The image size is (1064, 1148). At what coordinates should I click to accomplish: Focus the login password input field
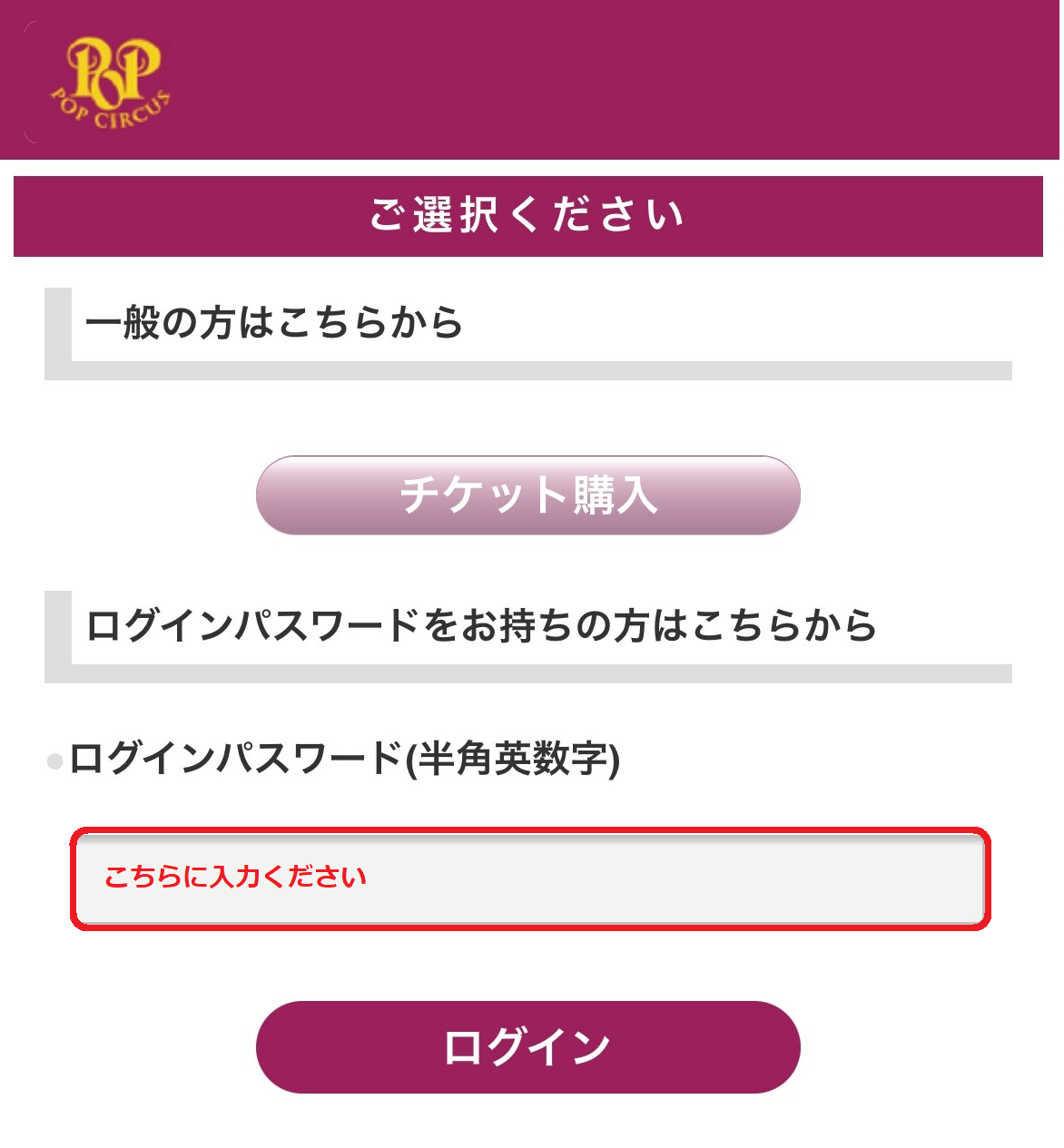click(529, 878)
